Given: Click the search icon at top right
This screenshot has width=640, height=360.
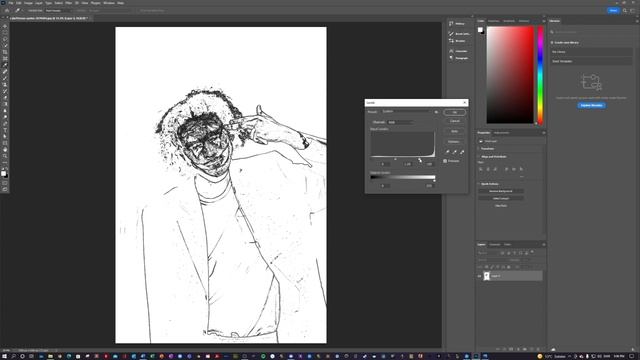Looking at the screenshot, I should click(x=624, y=11).
